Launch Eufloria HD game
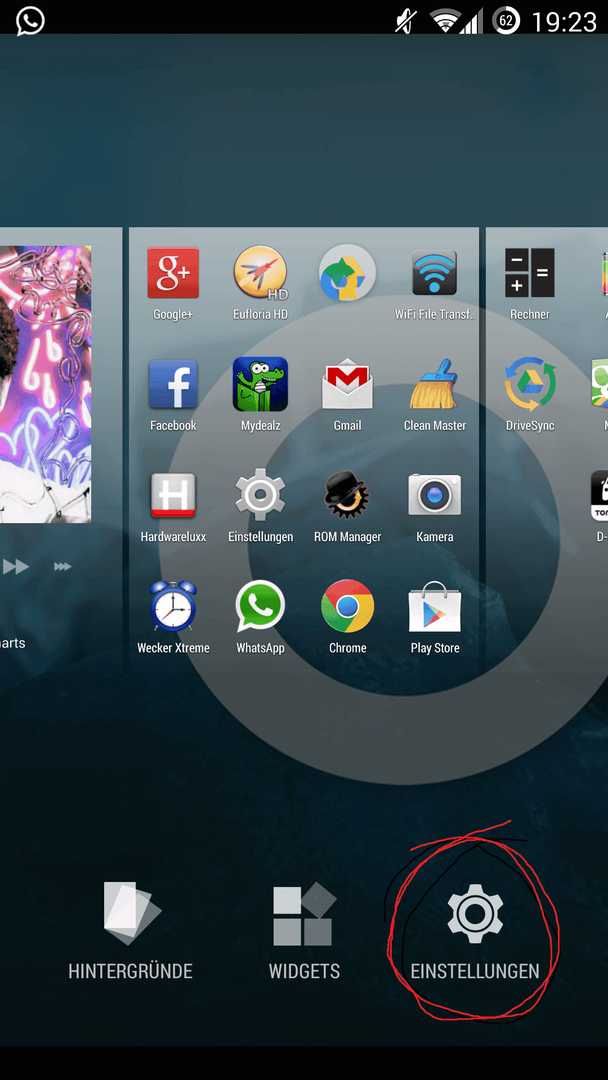The height and width of the screenshot is (1080, 608). click(260, 284)
